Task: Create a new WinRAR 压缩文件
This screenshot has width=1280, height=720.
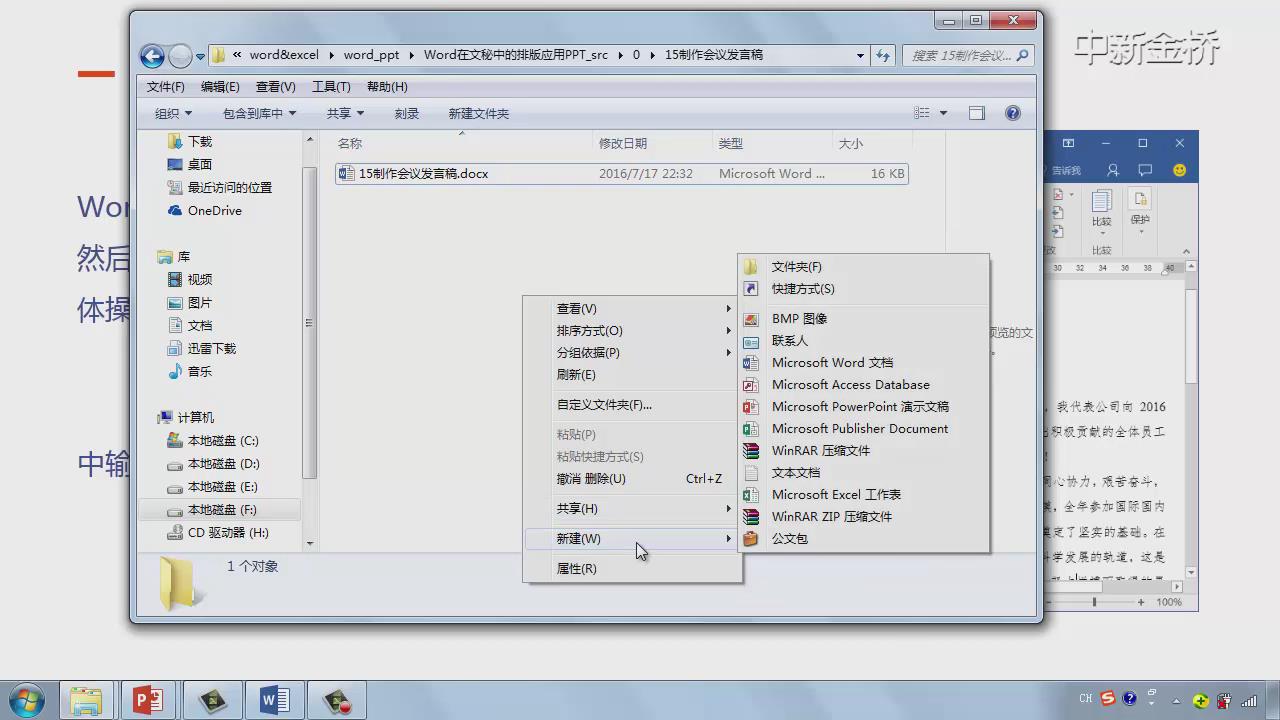Action: pyautogui.click(x=864, y=450)
